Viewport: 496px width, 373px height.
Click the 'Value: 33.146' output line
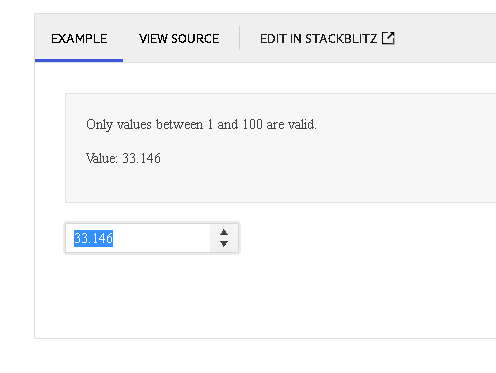click(123, 158)
